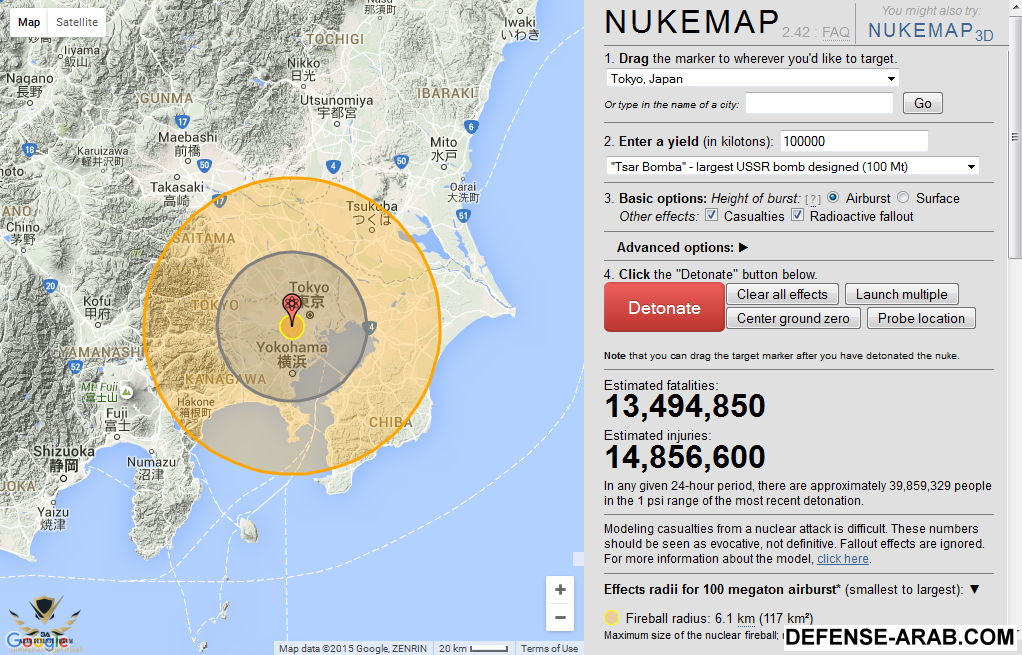Click the Yokohama city dot on map
Image resolution: width=1022 pixels, height=655 pixels.
coord(293,373)
